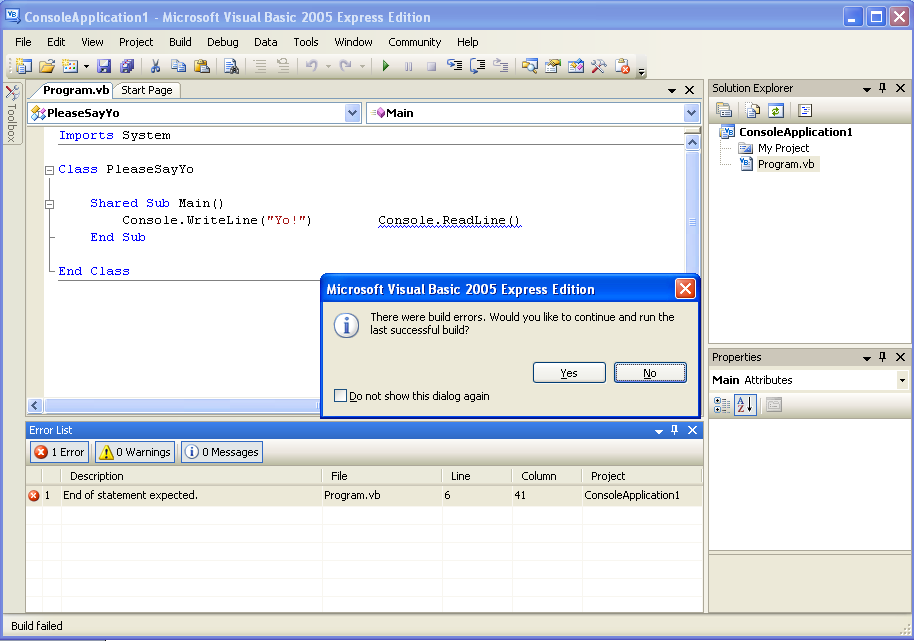The width and height of the screenshot is (914, 641).
Task: Click the Paste clipboard icon
Action: (202, 66)
